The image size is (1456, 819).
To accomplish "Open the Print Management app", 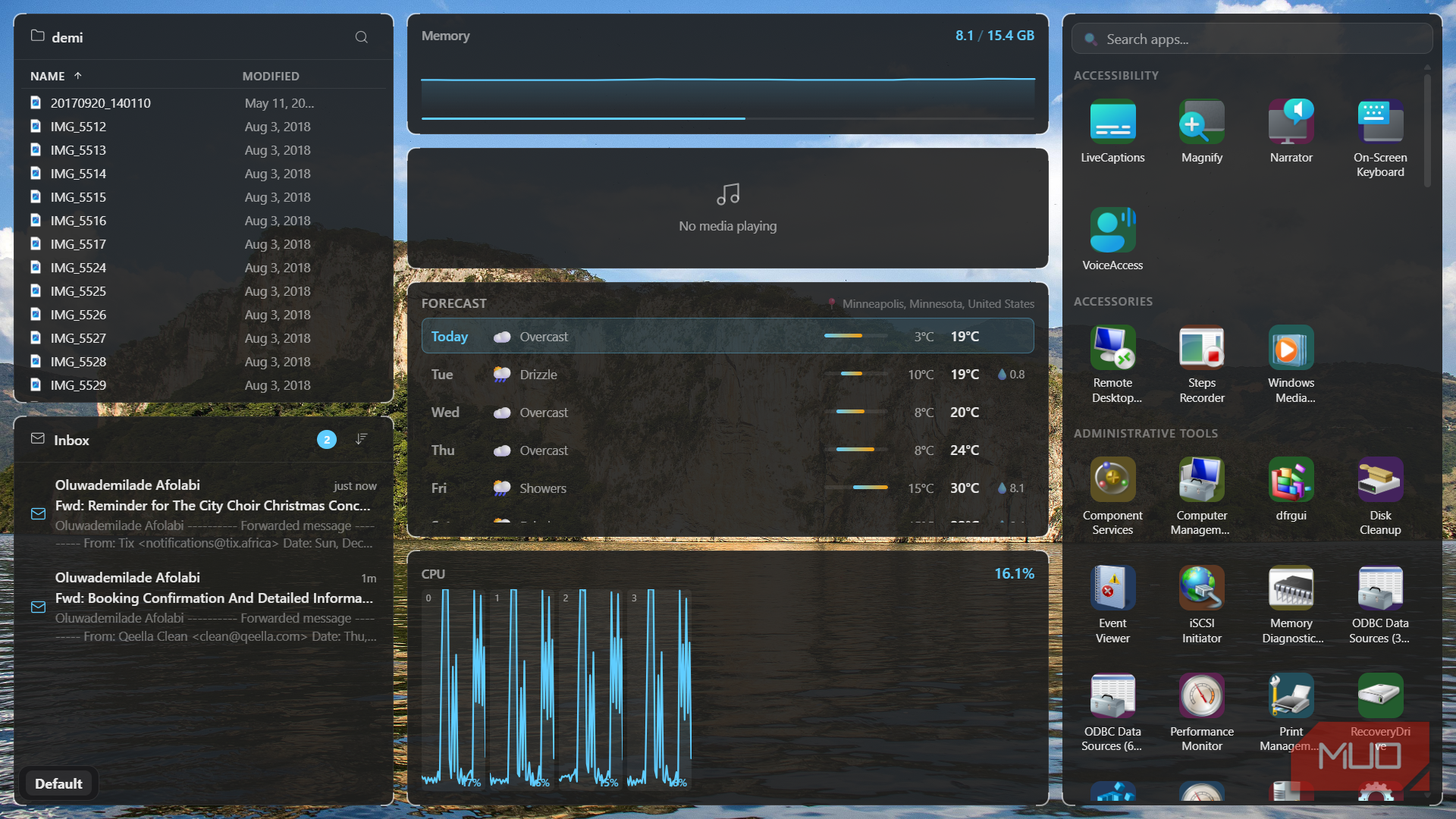I will [x=1291, y=713].
